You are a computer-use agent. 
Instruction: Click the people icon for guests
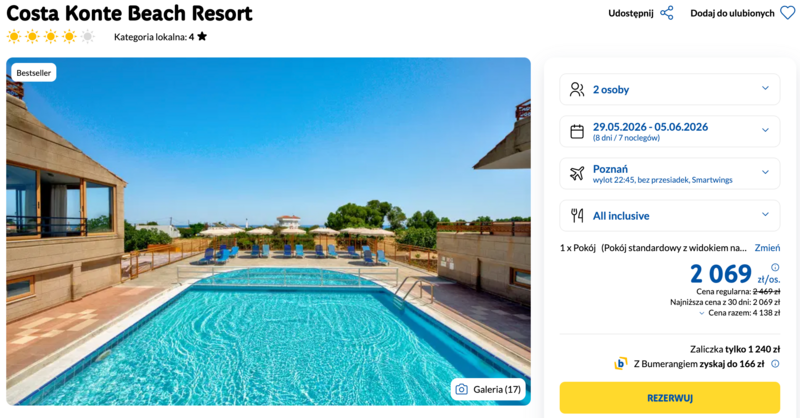(x=577, y=89)
